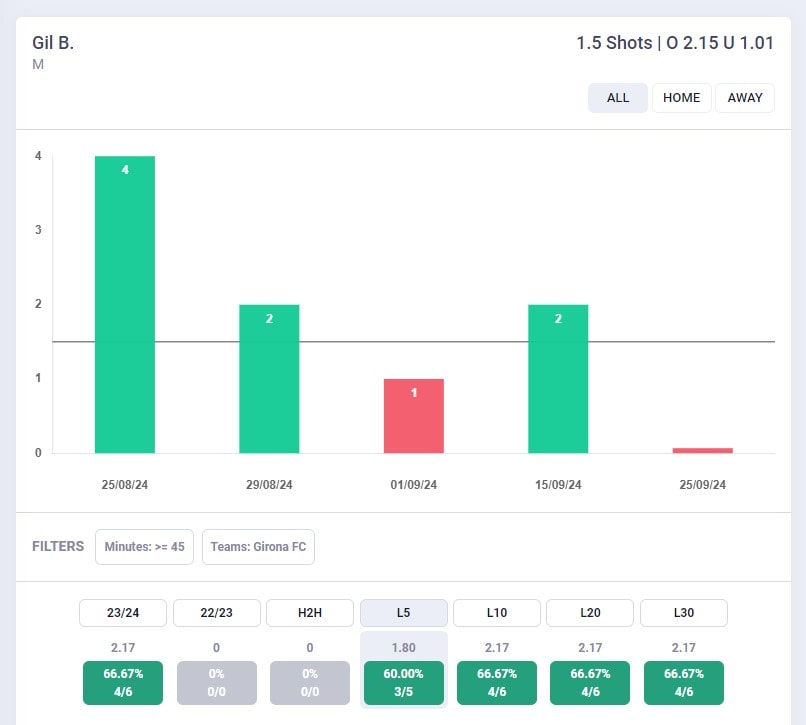The width and height of the screenshot is (806, 725).
Task: Select the L5 tab
Action: (404, 612)
